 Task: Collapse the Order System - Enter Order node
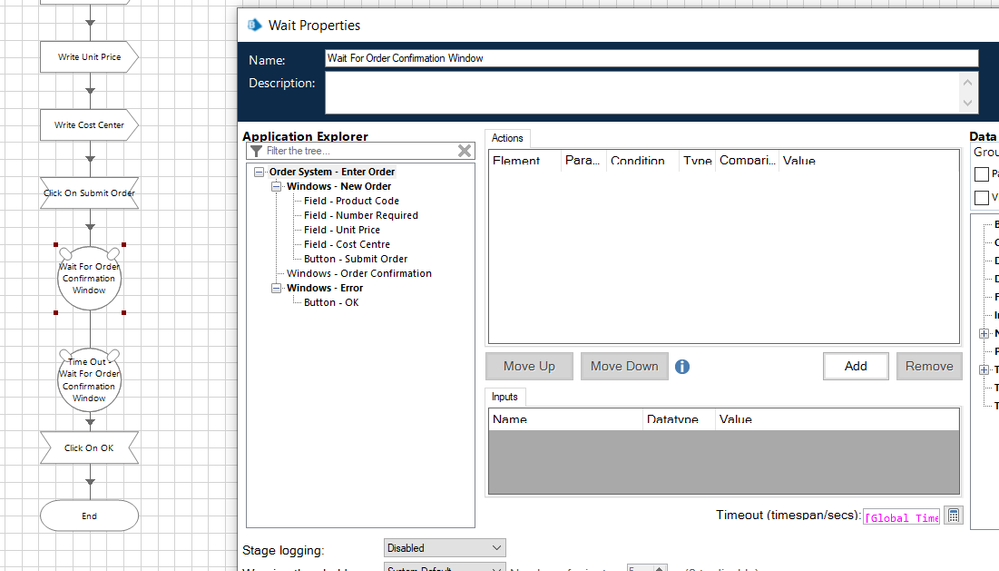(x=260, y=172)
